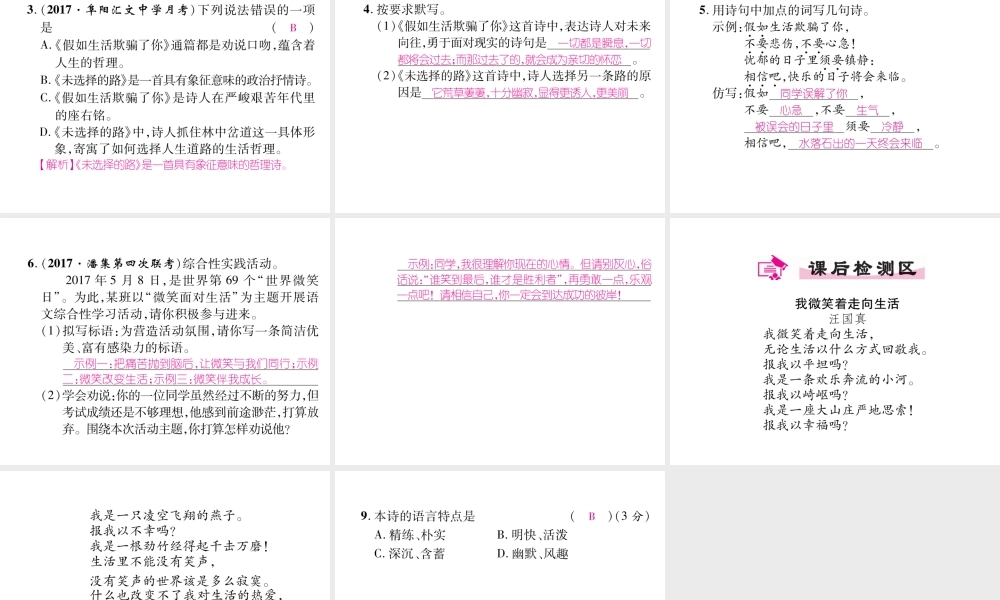Viewport: 1000px width, 600px height.
Task: Click the poem line 报我以幸福吗?
Action: (x=806, y=425)
